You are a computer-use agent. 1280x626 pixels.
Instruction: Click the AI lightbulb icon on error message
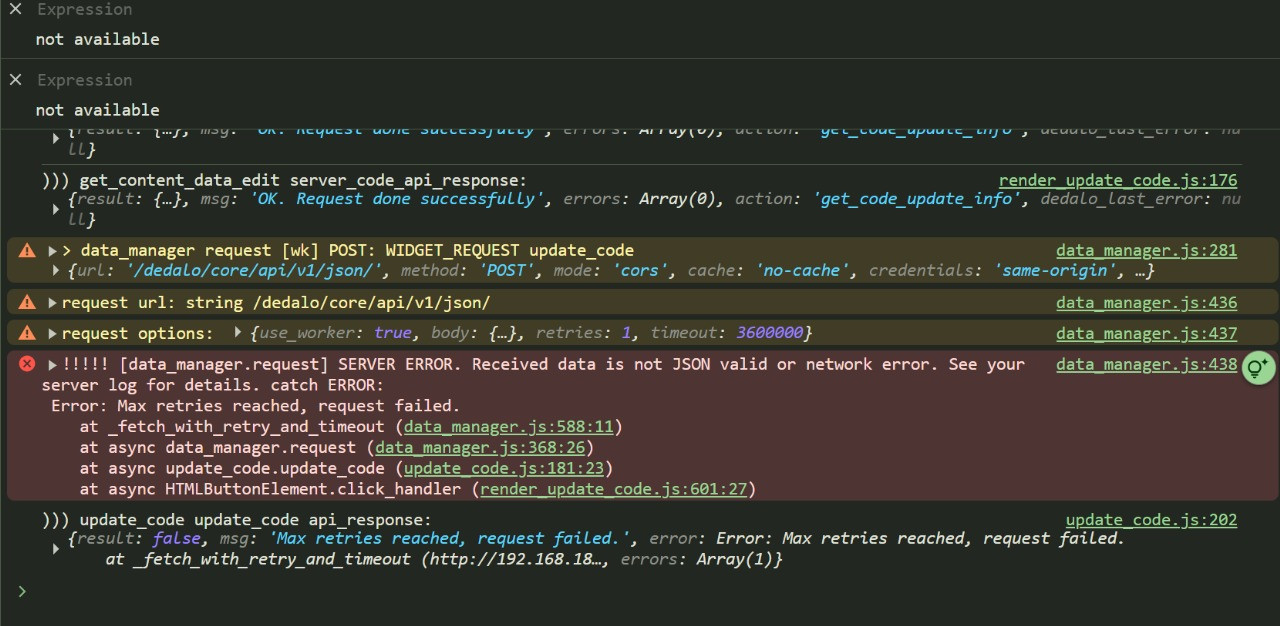tap(1258, 367)
